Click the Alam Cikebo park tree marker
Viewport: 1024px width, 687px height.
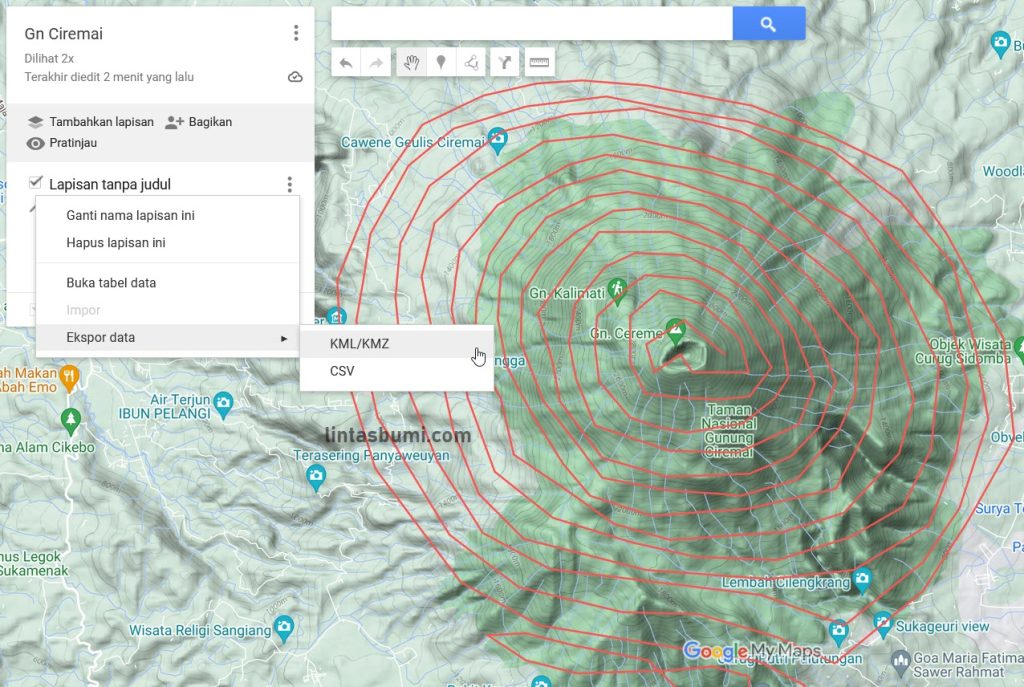[71, 420]
